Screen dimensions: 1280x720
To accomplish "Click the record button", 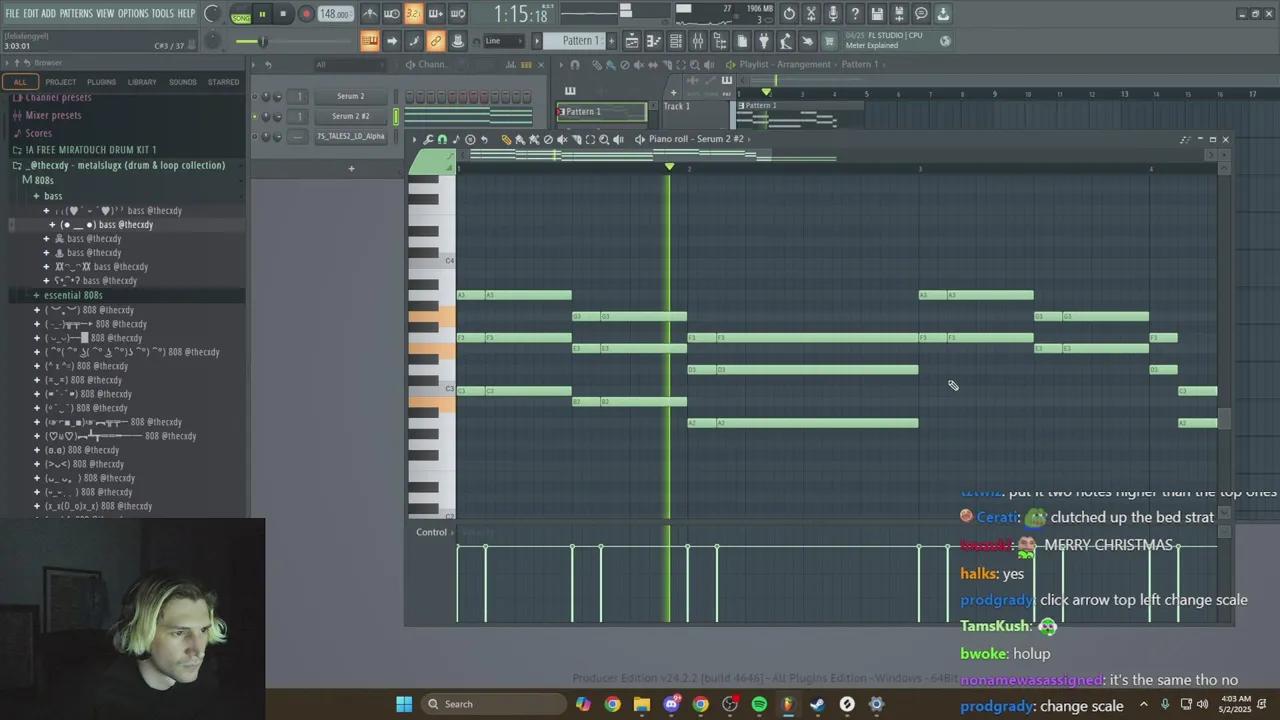I will coord(306,14).
